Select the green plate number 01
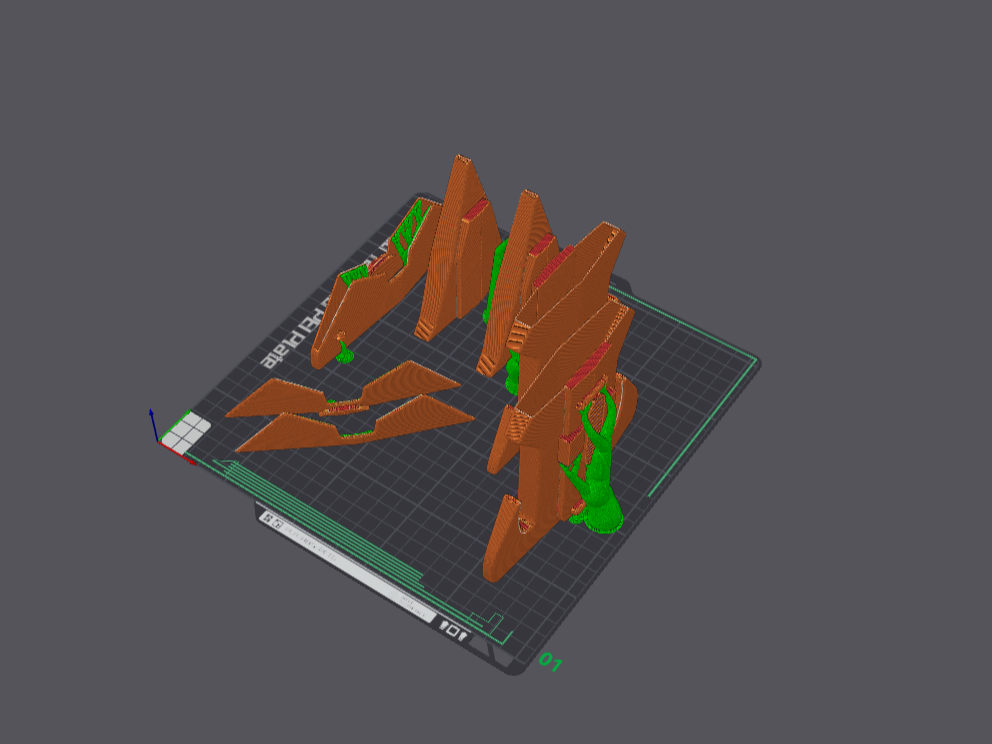This screenshot has width=992, height=744. (x=550, y=662)
